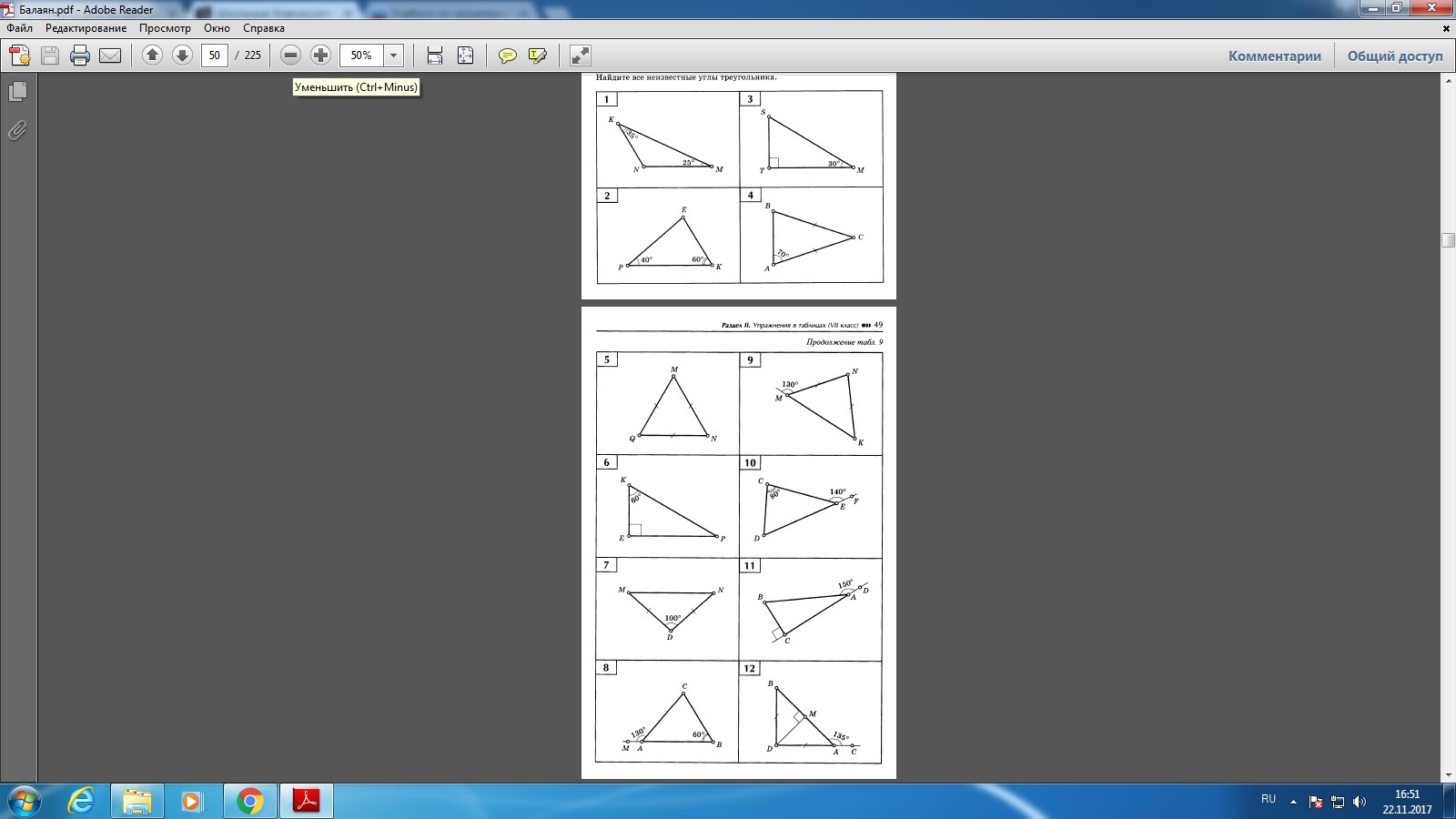1456x819 pixels.
Task: Open the Просмотр menu
Action: click(x=165, y=28)
